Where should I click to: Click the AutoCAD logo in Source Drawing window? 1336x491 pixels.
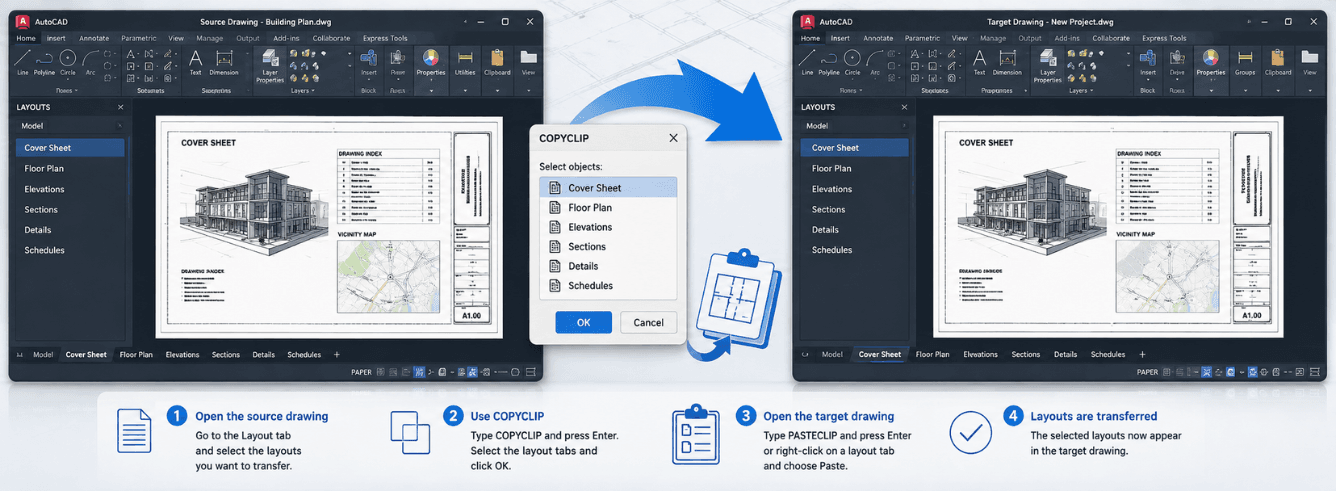[x=22, y=20]
